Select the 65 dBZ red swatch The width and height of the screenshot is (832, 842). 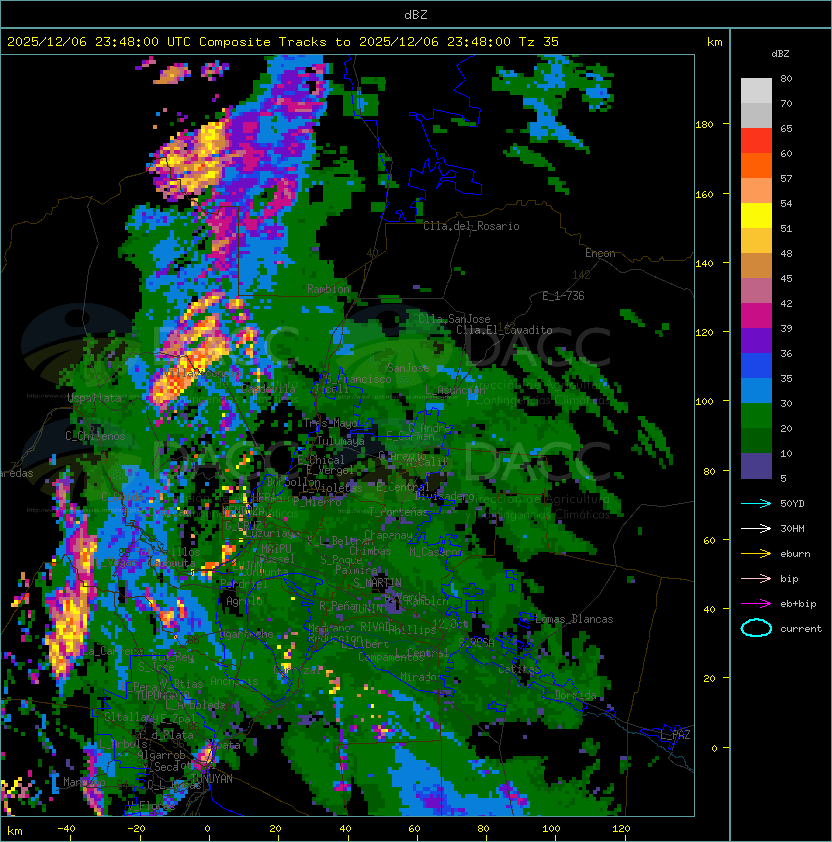pos(756,140)
